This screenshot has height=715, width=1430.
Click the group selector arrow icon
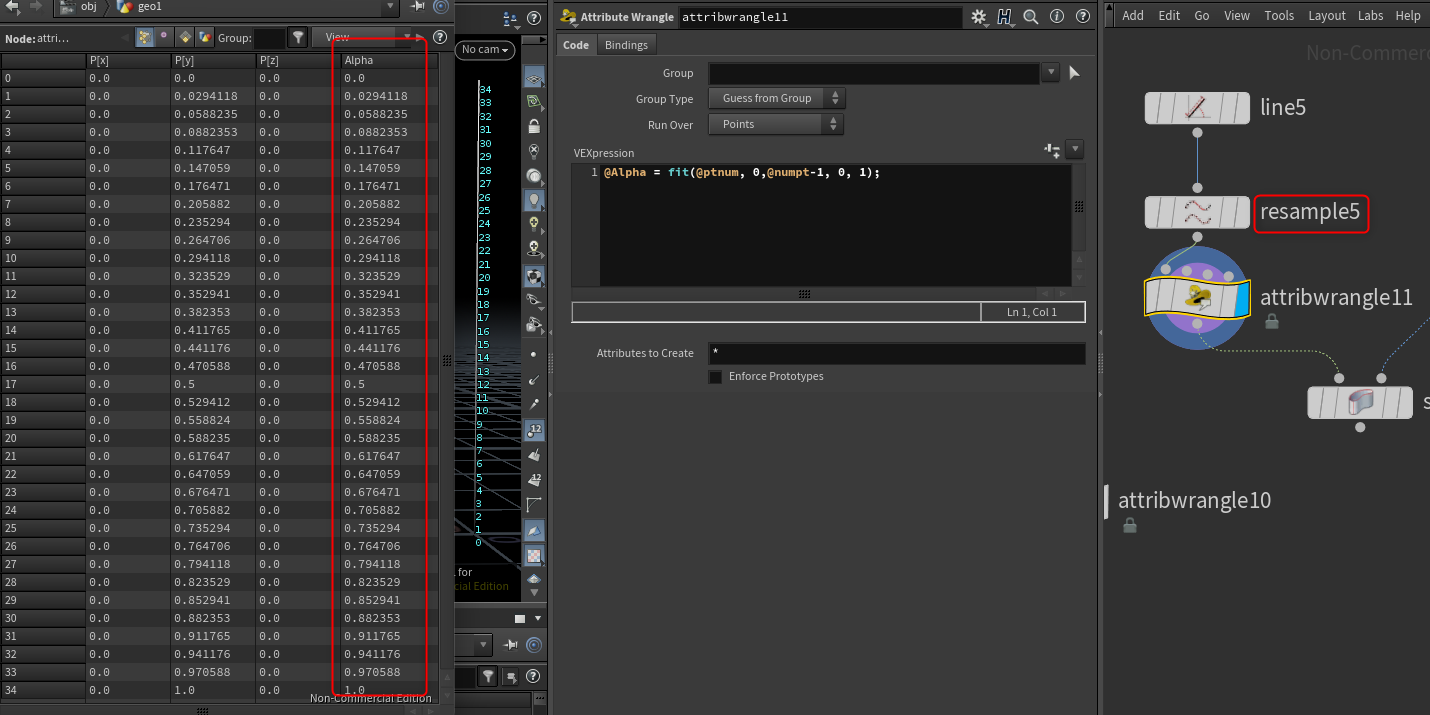pyautogui.click(x=1075, y=73)
